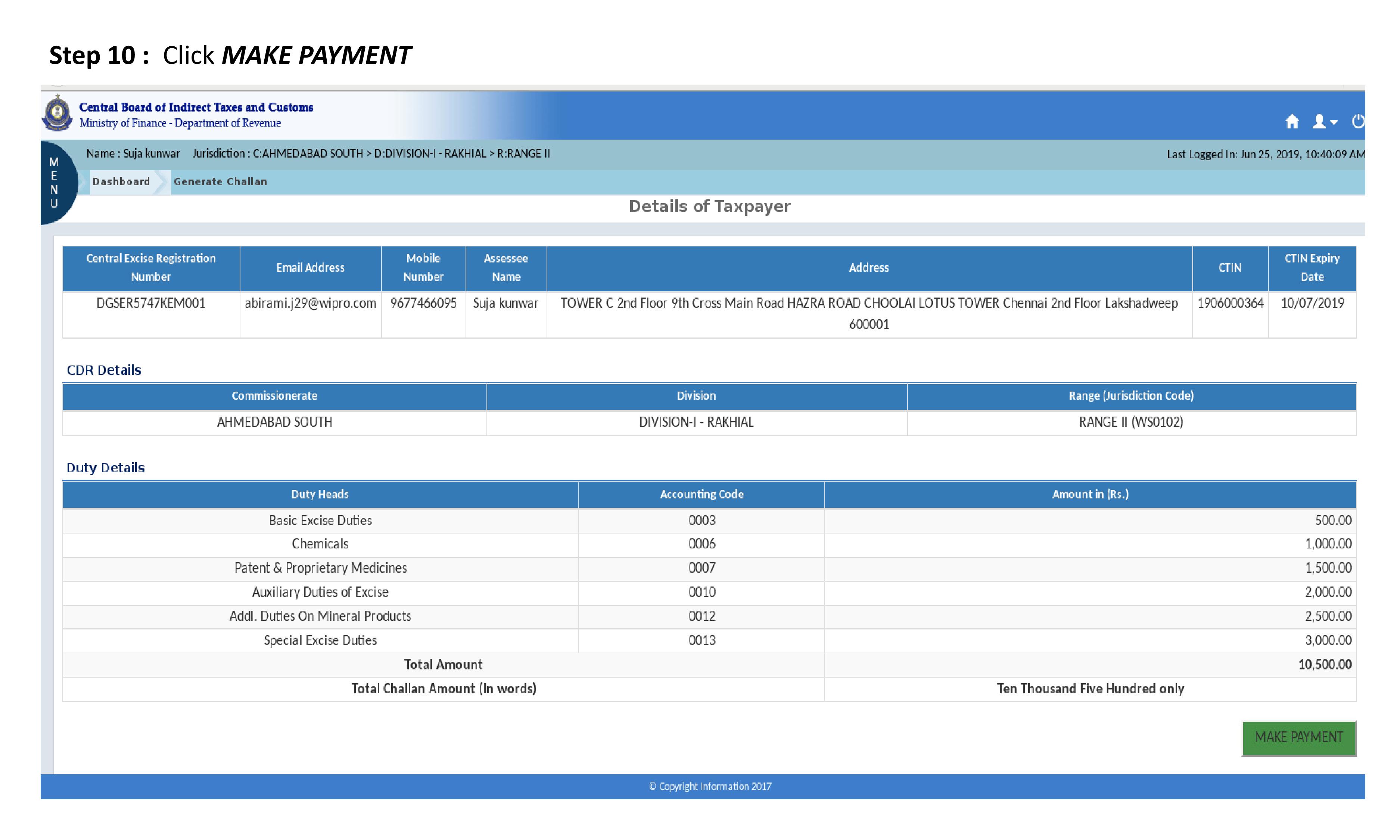Click Patent & Proprietary Medicines row
Screen dimensions: 1400x840
pyautogui.click(x=709, y=569)
